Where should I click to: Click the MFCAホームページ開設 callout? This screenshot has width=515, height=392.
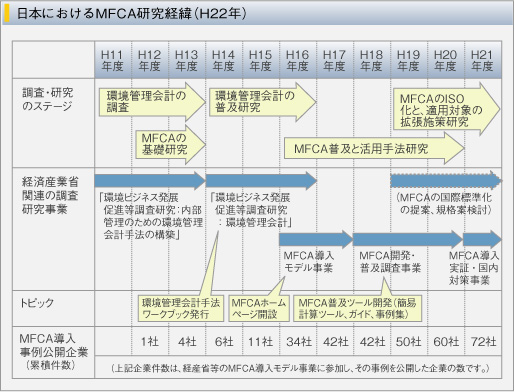(x=259, y=308)
